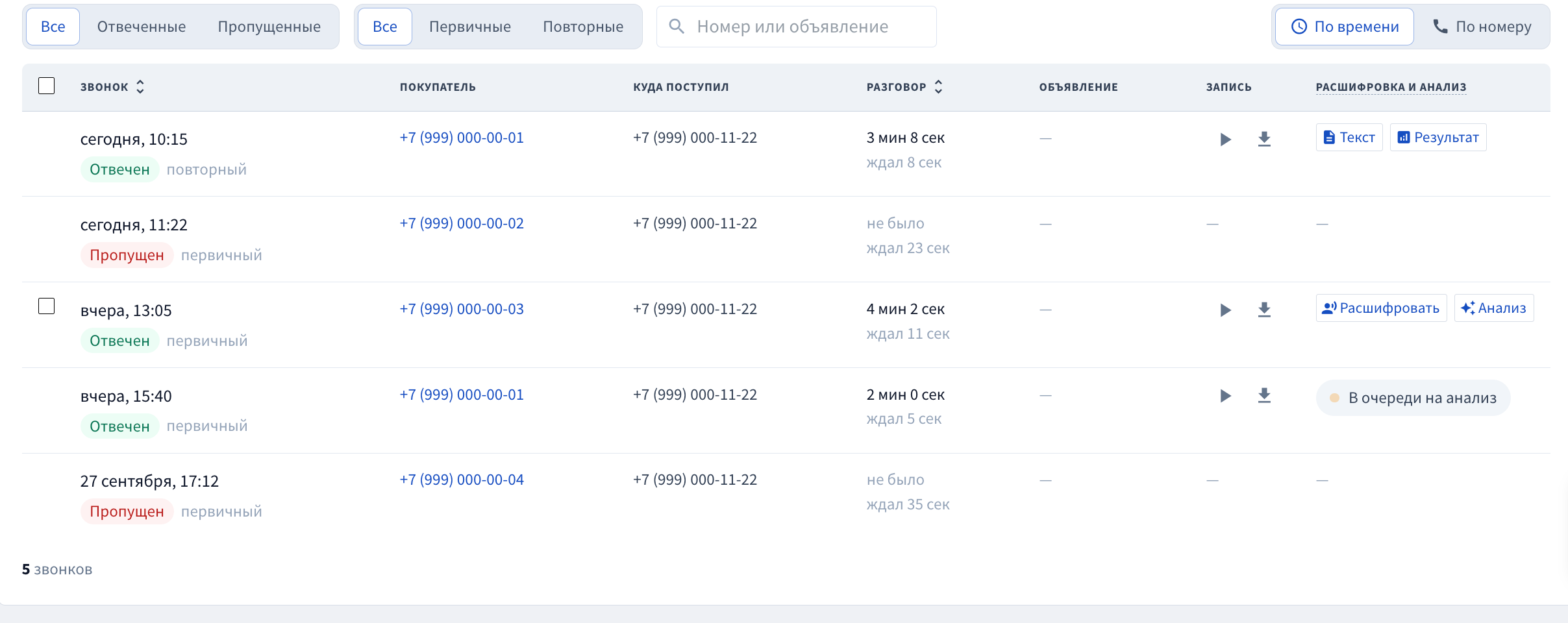Start Анализ for yesterday 13:05 call
1568x623 pixels.
click(x=1494, y=308)
